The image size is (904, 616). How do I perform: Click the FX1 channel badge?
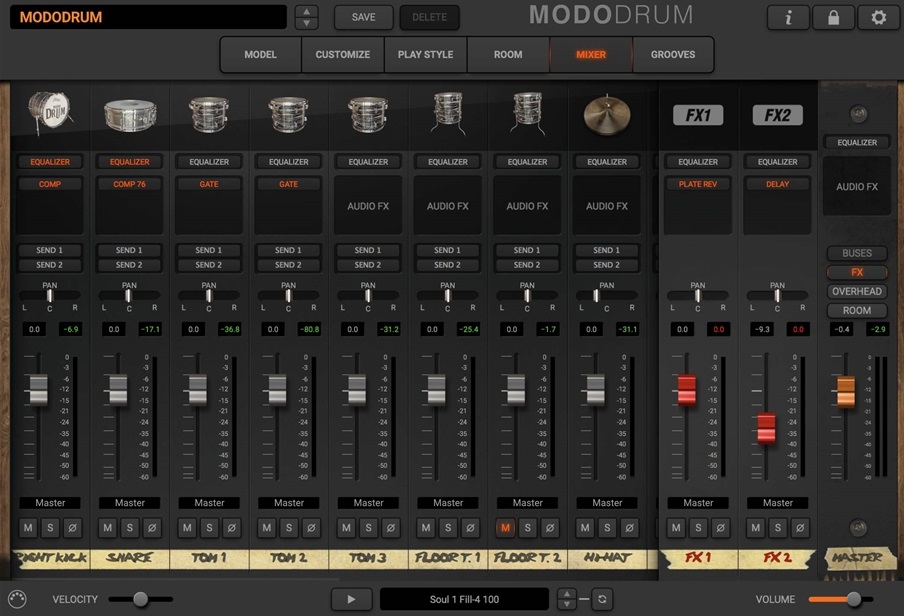(698, 115)
